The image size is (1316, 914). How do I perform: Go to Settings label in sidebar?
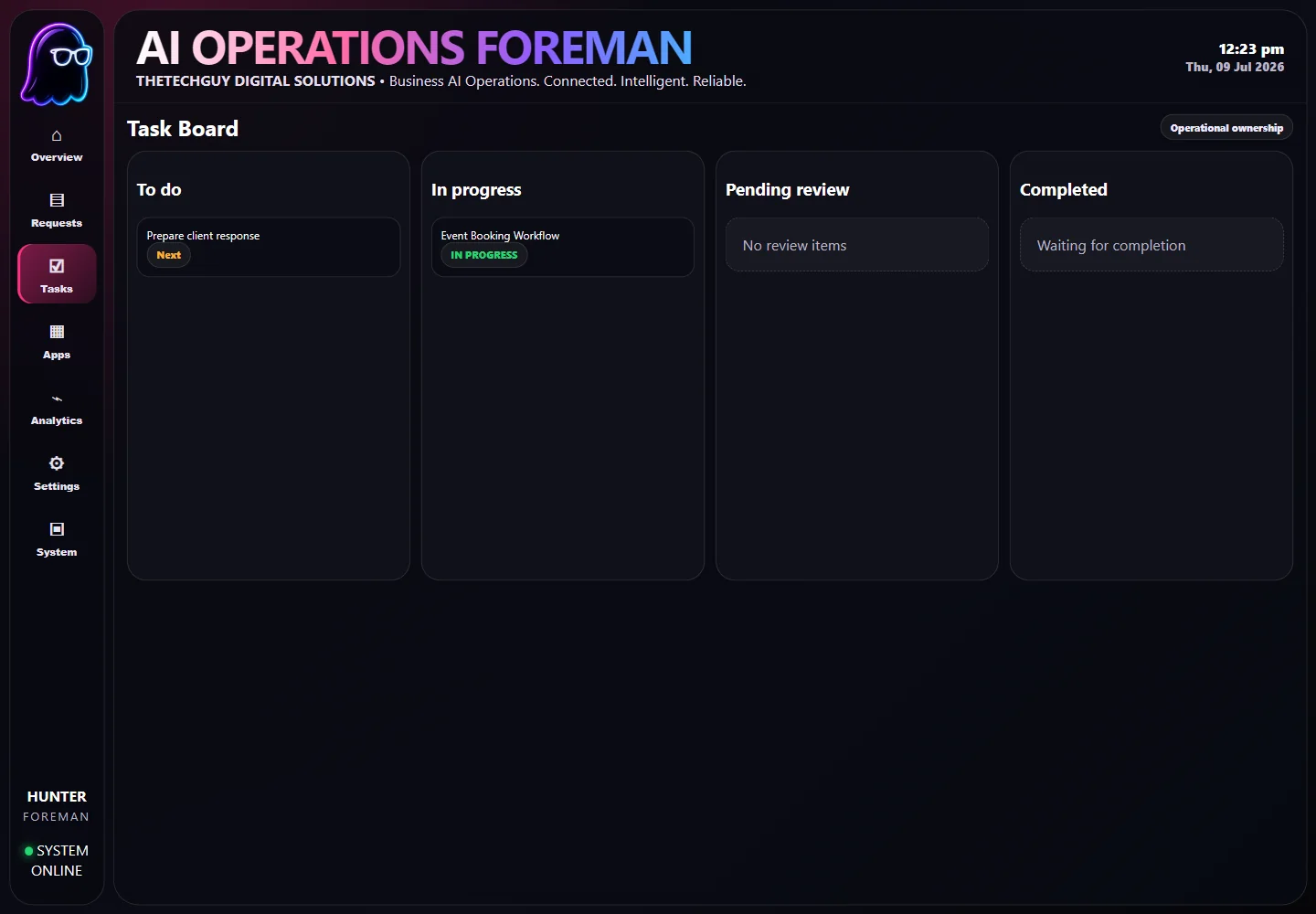(57, 486)
